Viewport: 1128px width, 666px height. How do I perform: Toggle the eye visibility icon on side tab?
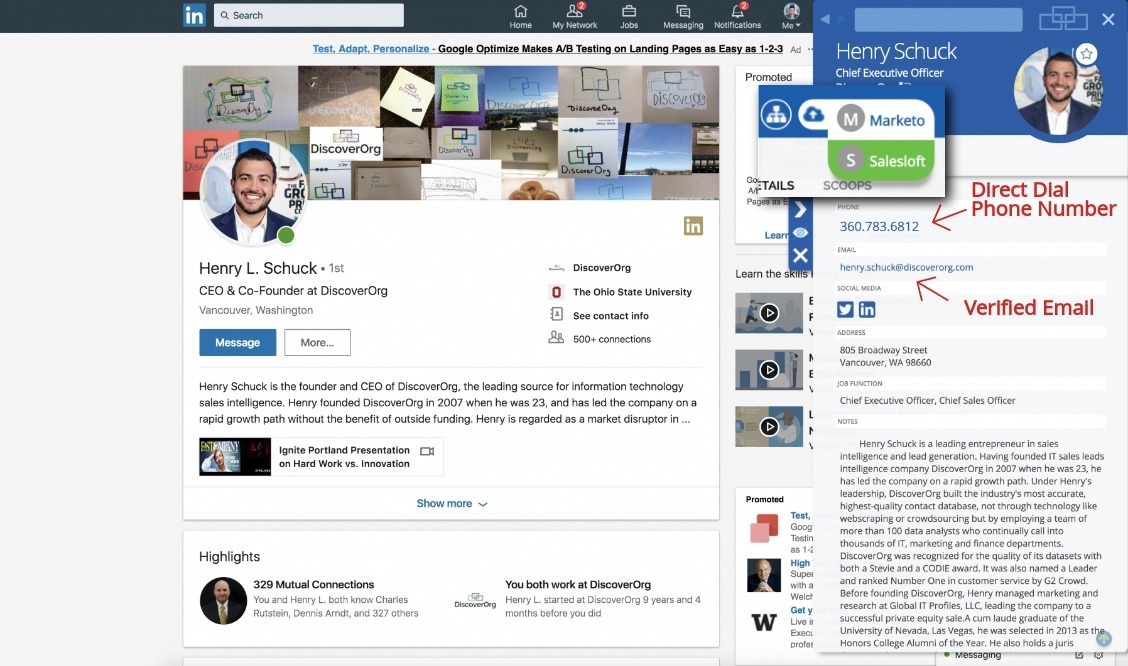pos(800,233)
